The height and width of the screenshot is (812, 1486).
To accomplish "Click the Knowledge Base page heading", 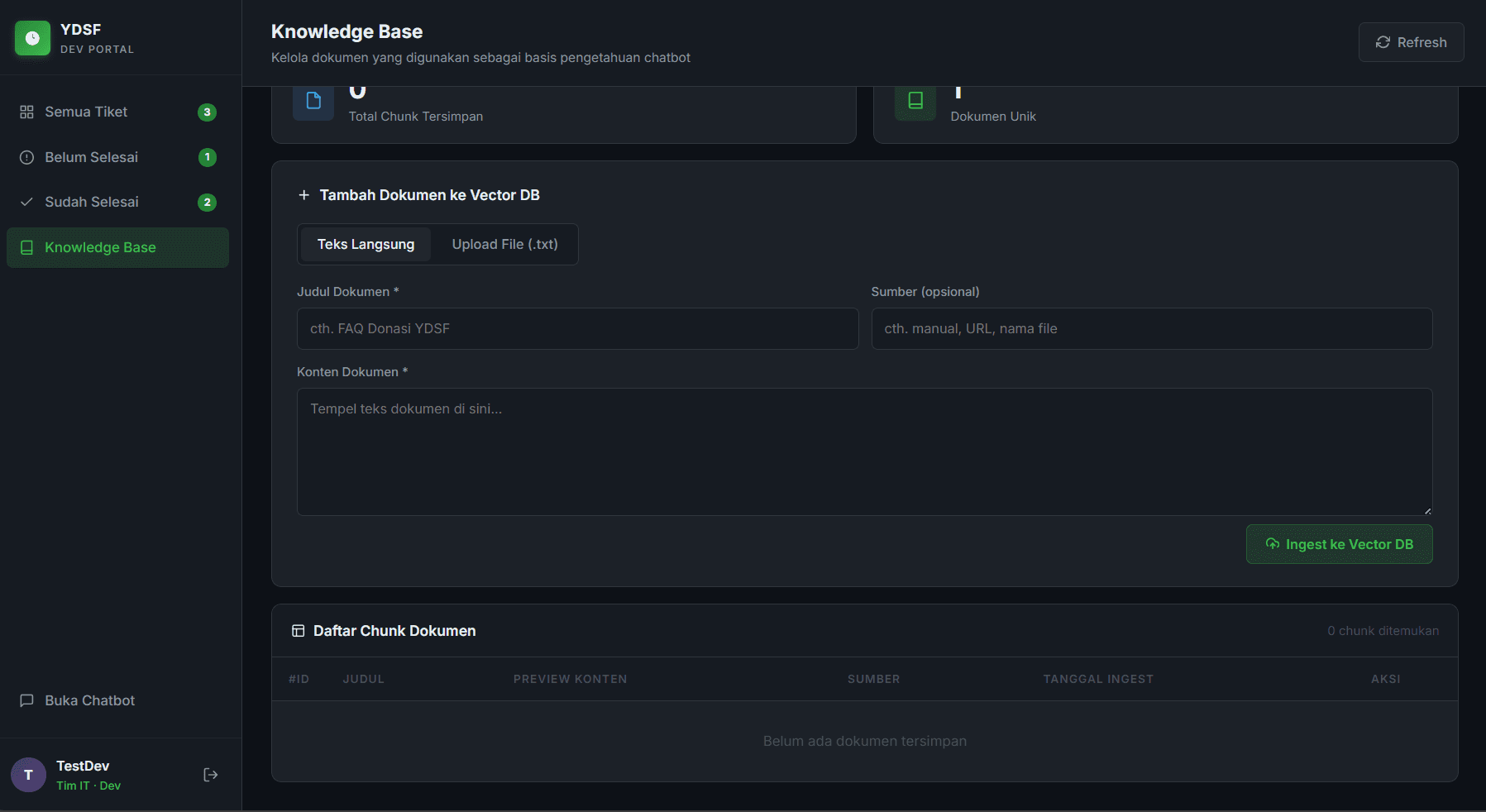I will coord(346,31).
